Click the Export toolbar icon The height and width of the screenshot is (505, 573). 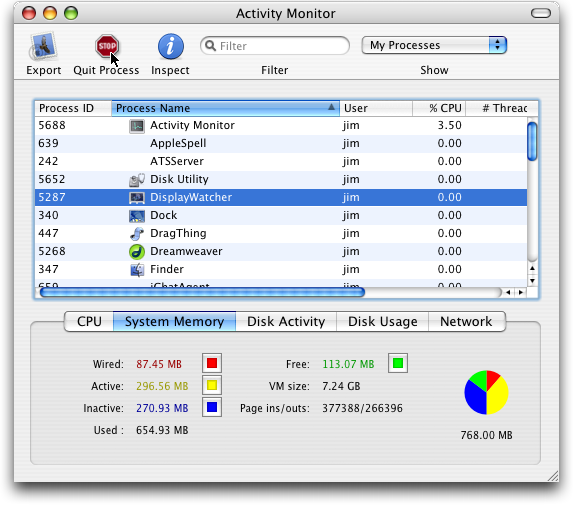click(43, 46)
